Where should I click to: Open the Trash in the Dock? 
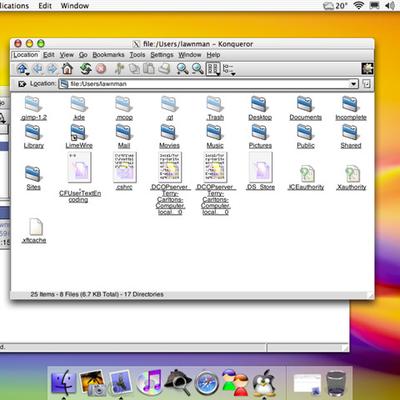[336, 383]
